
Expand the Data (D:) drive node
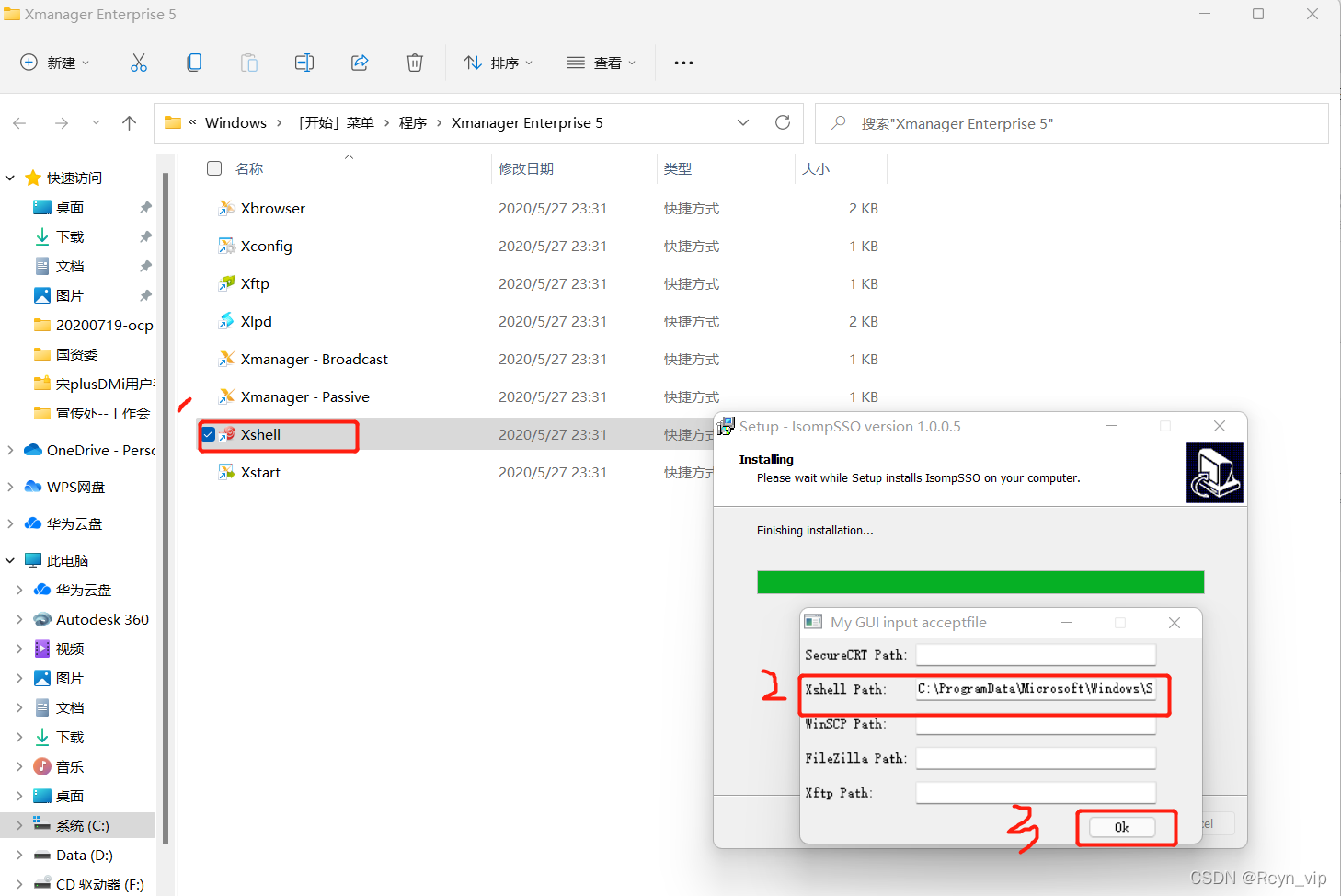(x=19, y=855)
